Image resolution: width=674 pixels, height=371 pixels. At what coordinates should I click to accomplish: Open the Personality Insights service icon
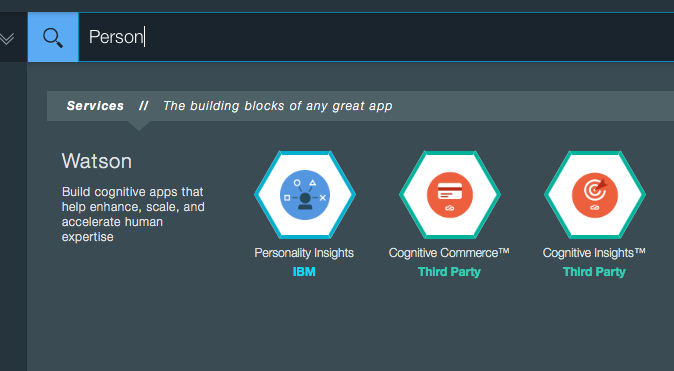click(305, 195)
